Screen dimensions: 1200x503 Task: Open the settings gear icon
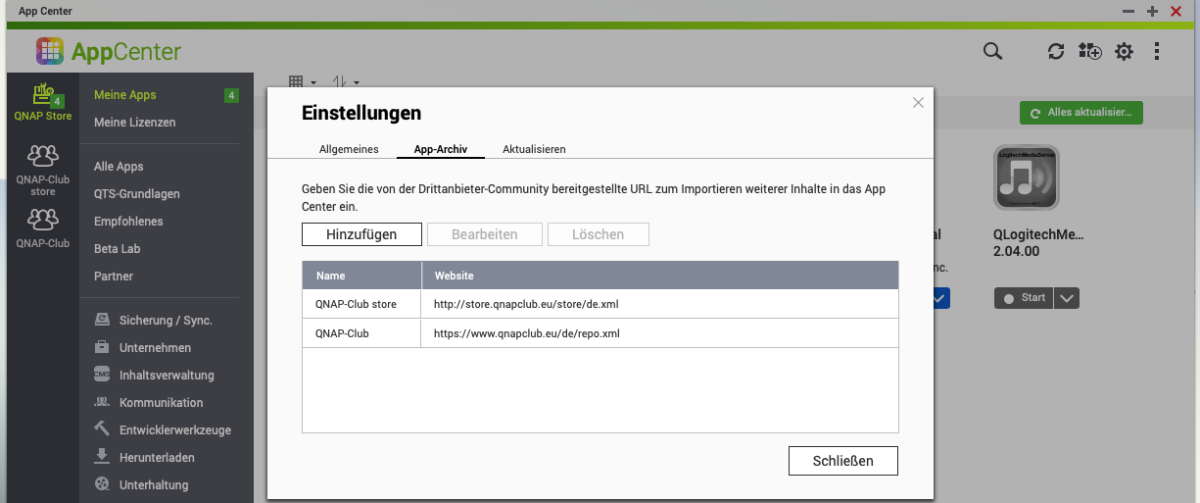pyautogui.click(x=1124, y=52)
